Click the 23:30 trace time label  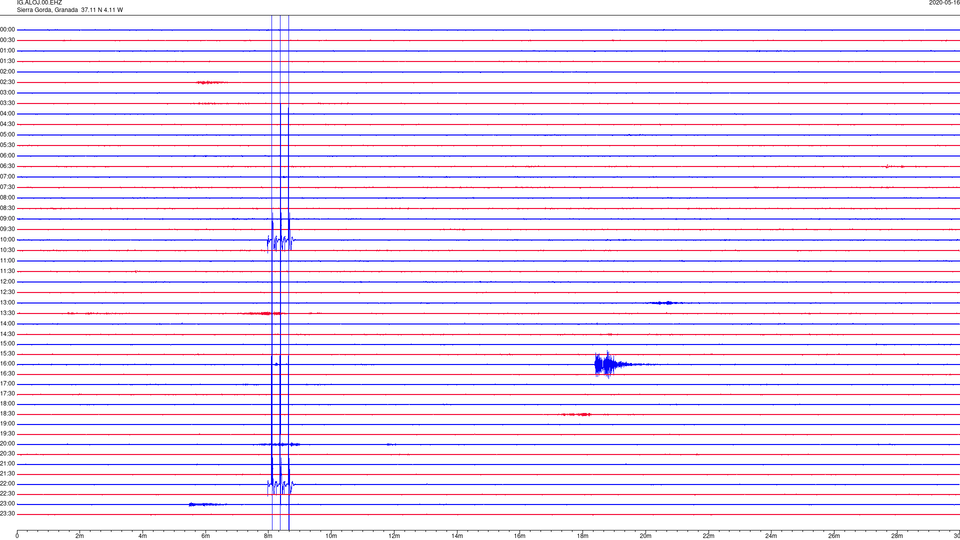(7, 514)
